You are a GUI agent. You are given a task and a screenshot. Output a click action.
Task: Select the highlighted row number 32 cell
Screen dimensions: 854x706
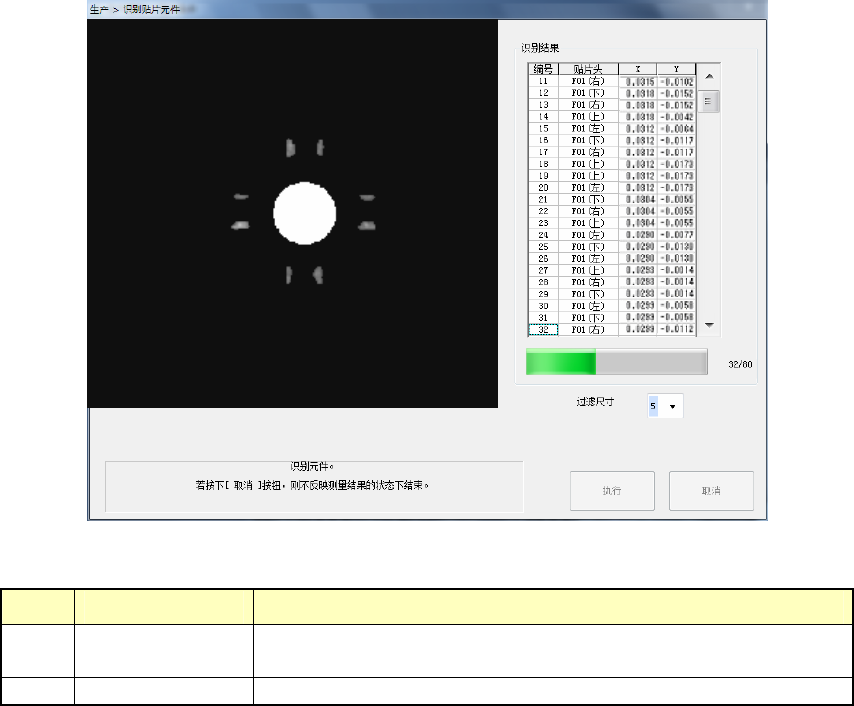543,330
